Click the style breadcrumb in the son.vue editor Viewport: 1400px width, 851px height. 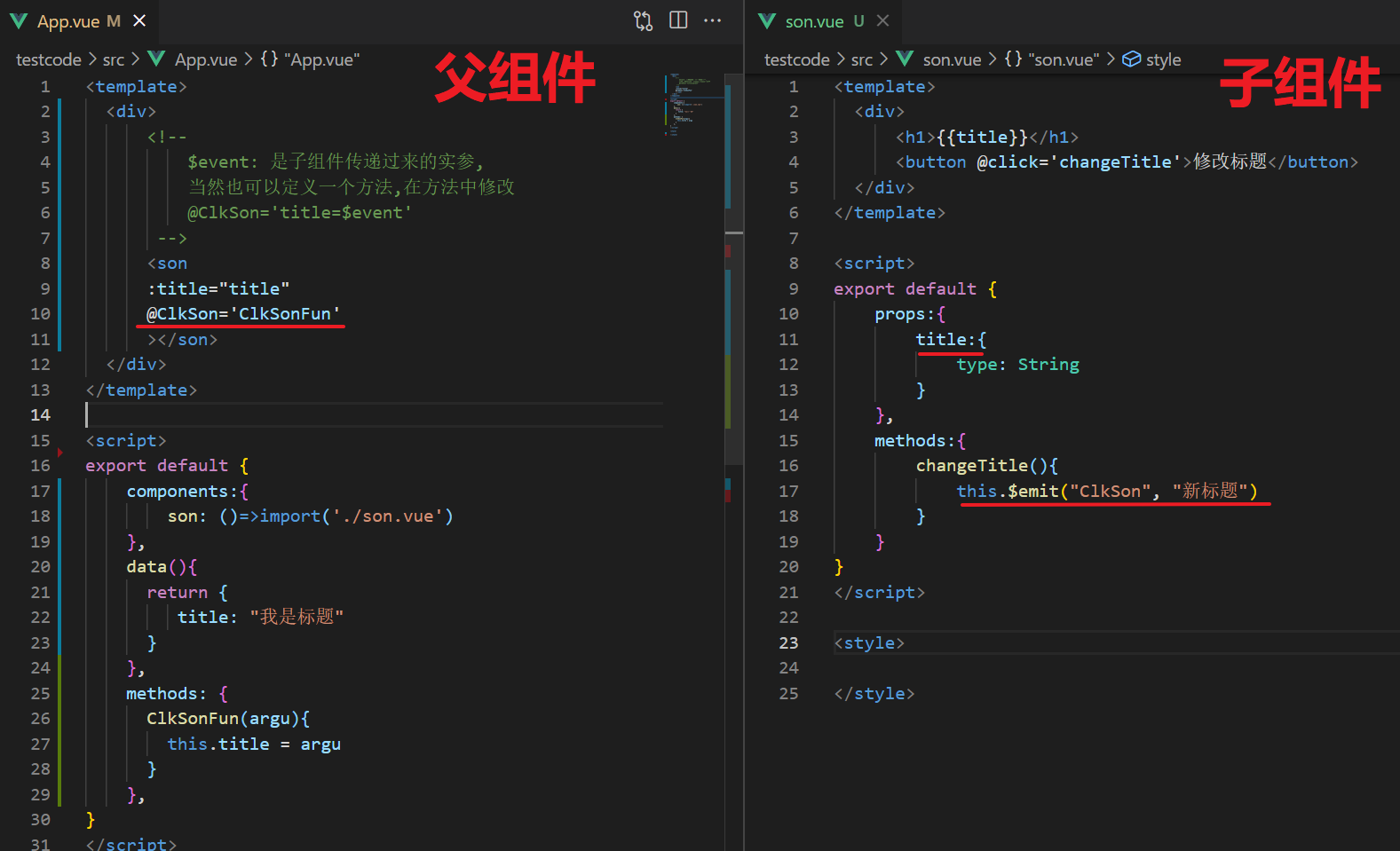click(x=1163, y=59)
